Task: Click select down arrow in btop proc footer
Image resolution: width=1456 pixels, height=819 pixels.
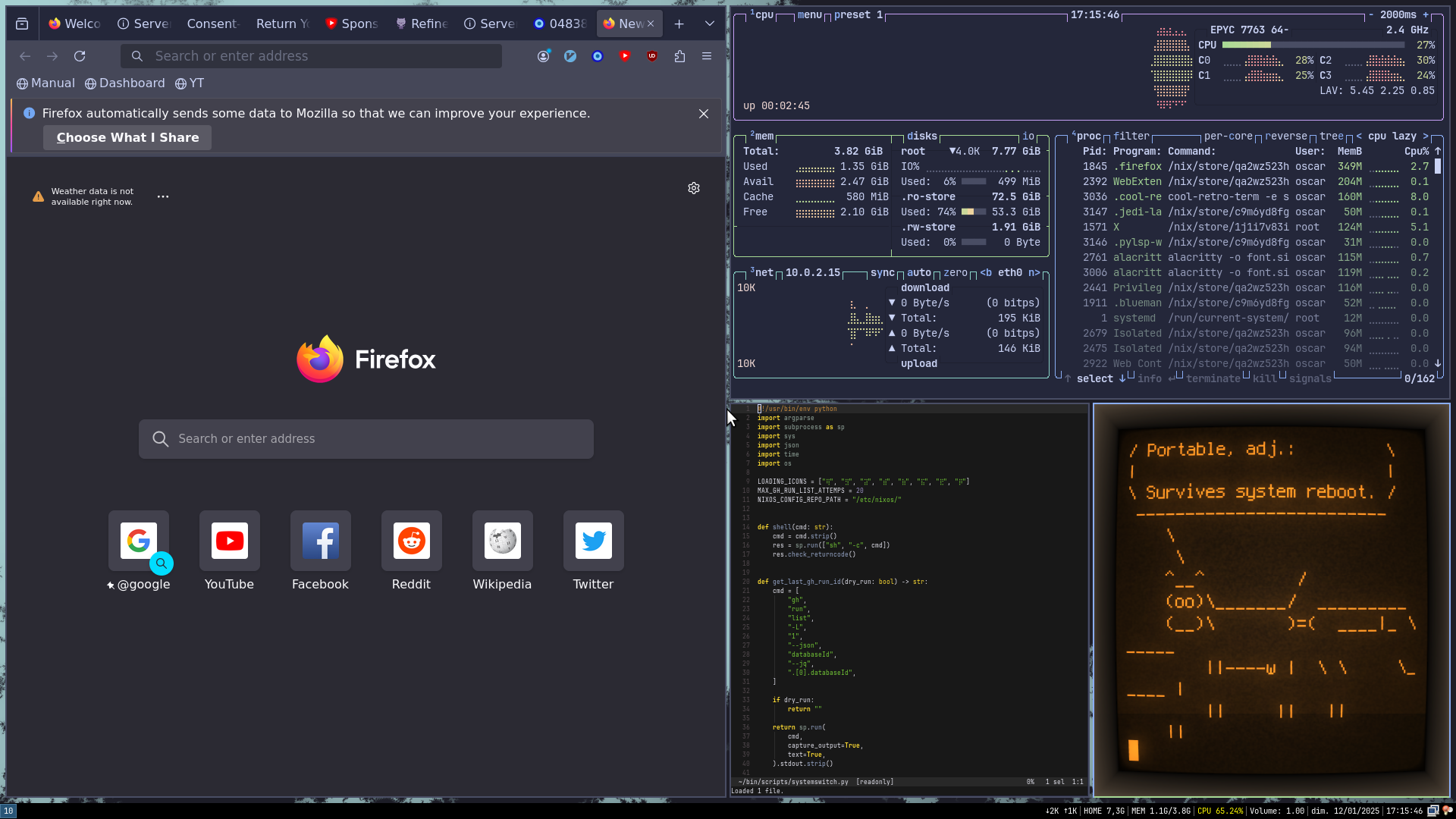Action: click(1122, 379)
